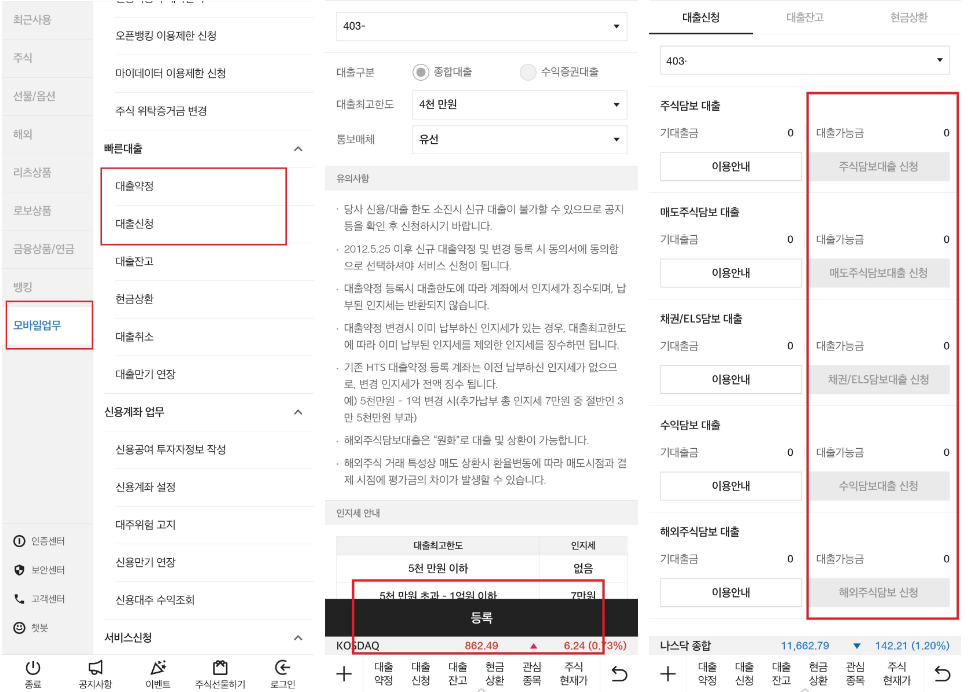Tap back arrow icon in right screen toolbar

point(943,673)
